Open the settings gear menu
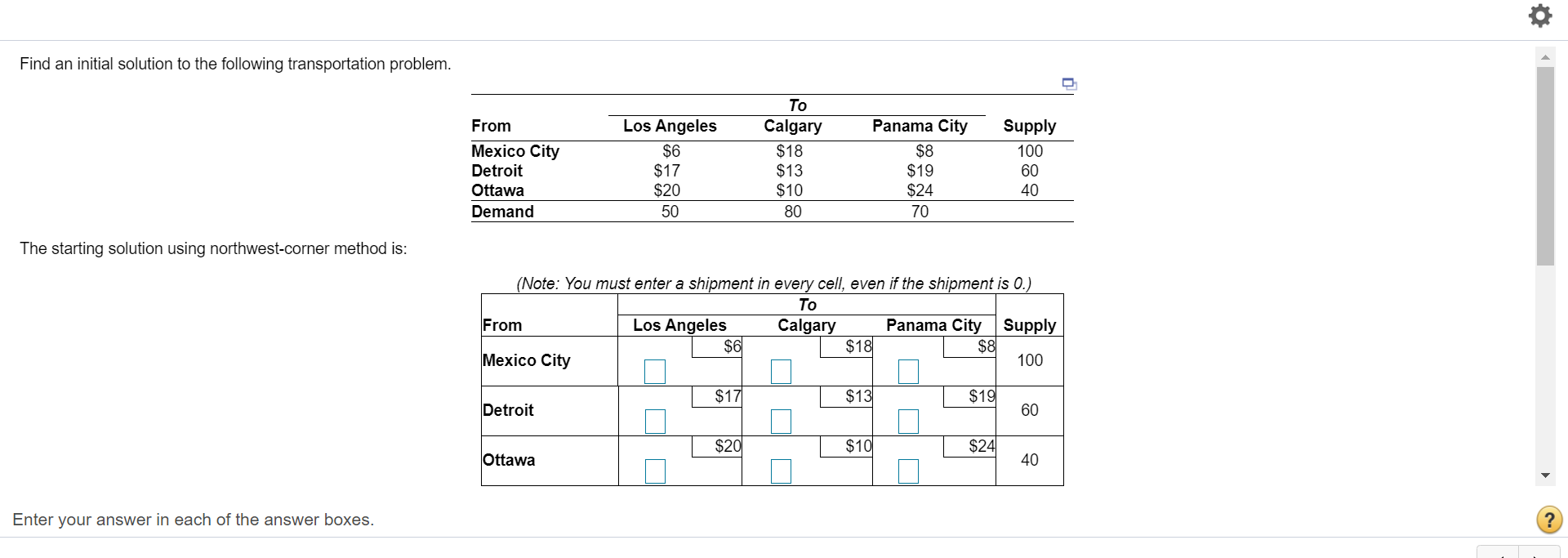Screen dimensions: 1568x558 tap(1540, 16)
